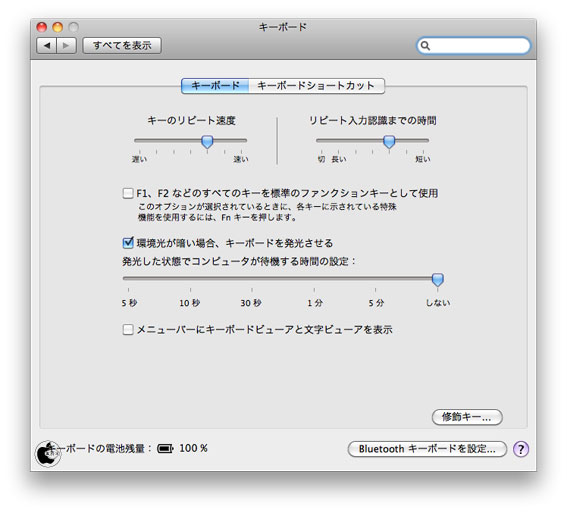
Task: Click Bluetooth キーボードを設定 button
Action: (427, 449)
